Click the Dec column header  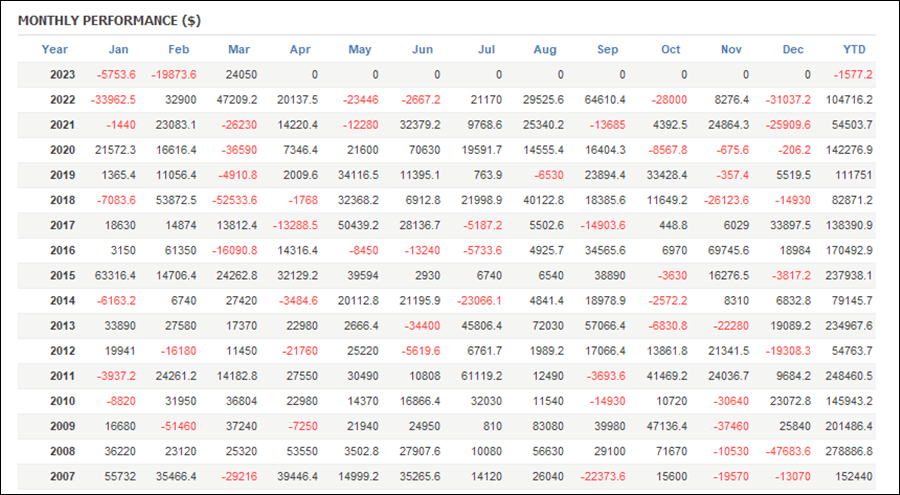(x=793, y=49)
